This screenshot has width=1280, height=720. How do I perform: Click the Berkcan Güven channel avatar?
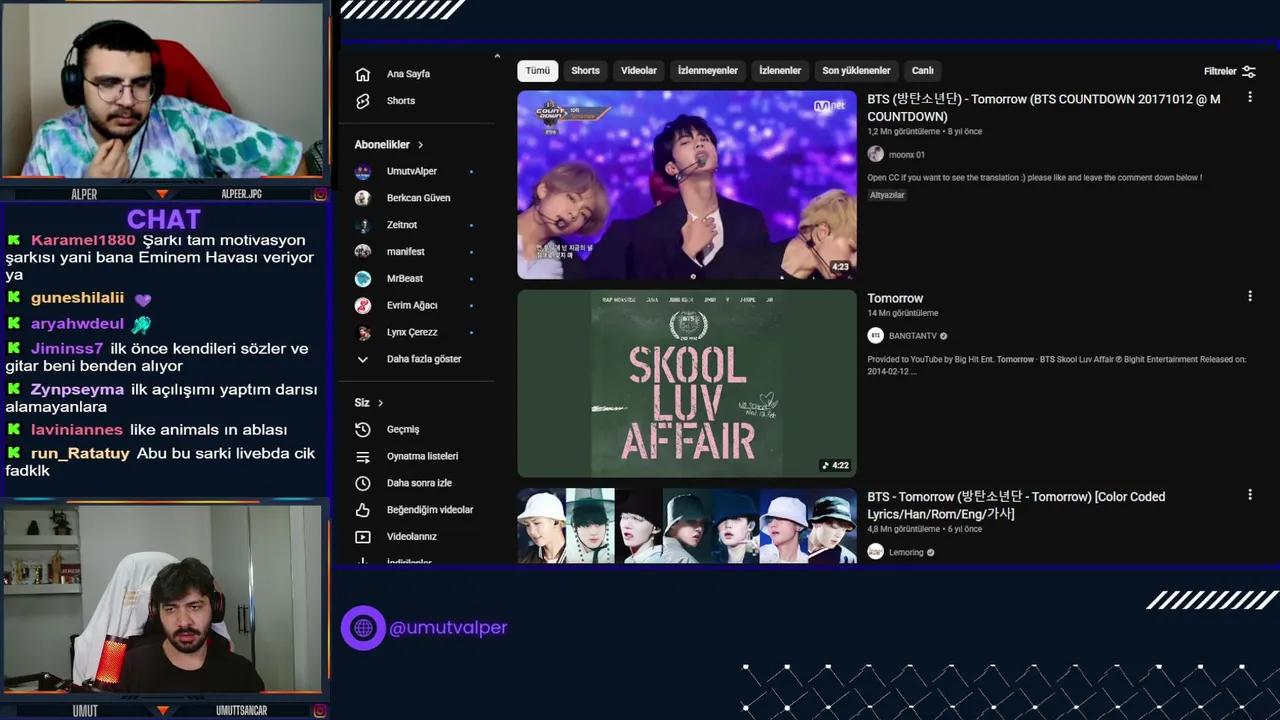(363, 198)
